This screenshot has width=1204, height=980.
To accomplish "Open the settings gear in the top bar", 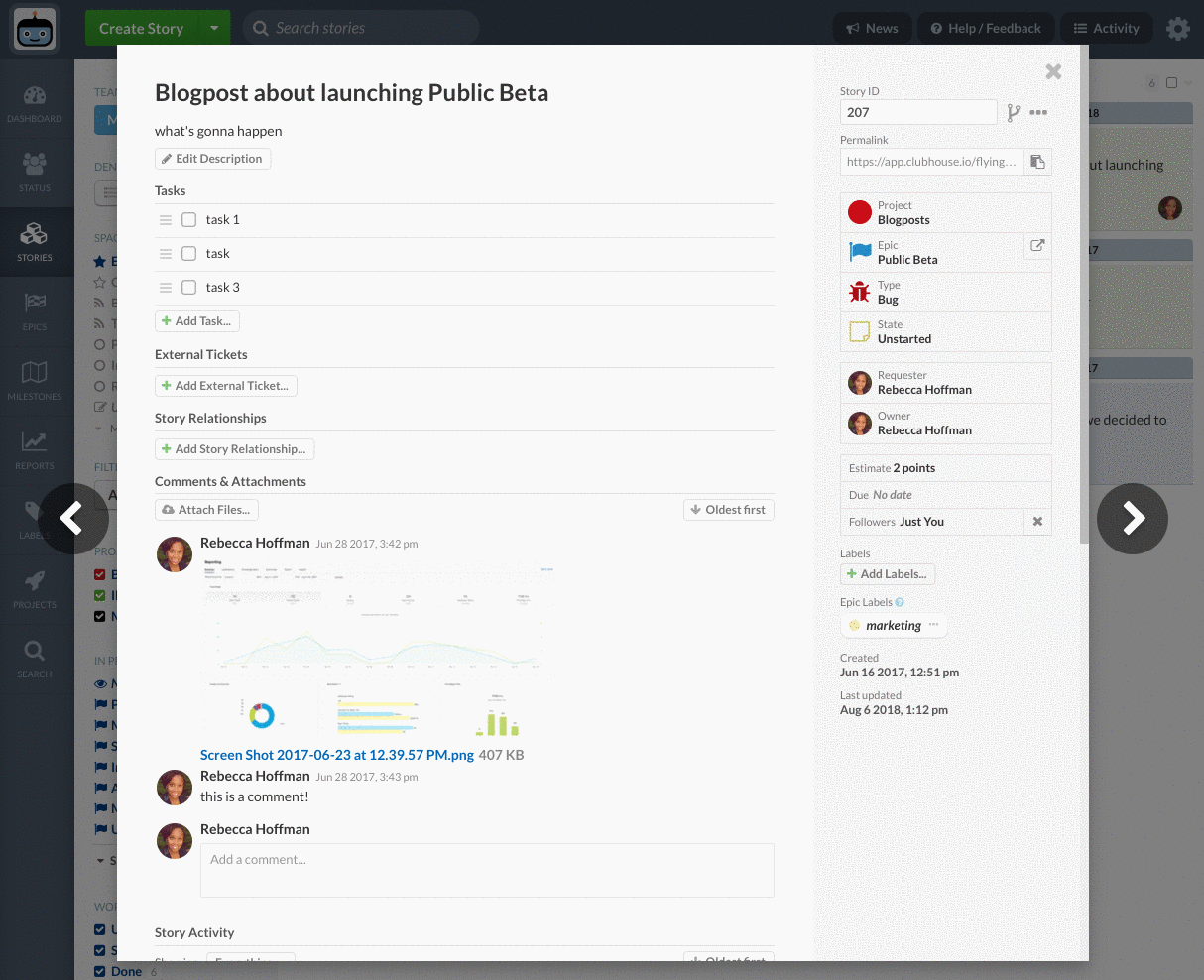I will pos(1177,29).
